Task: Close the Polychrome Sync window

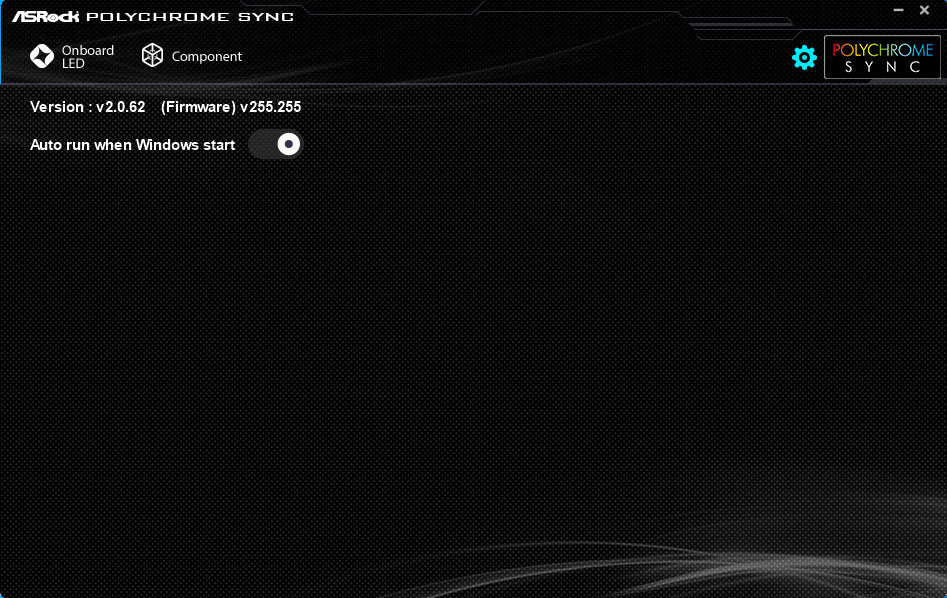Action: click(924, 10)
